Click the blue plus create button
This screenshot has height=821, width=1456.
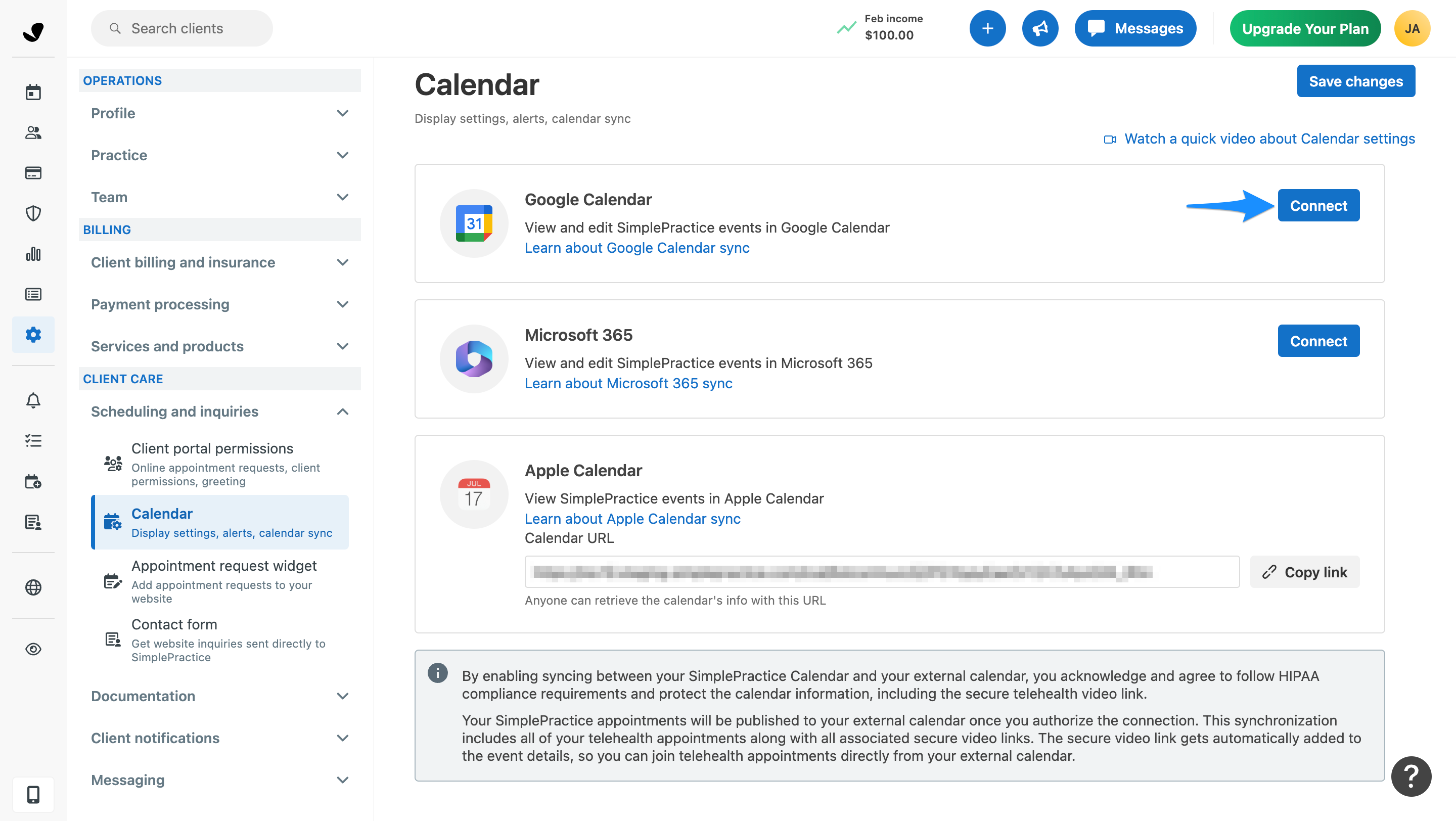click(x=987, y=28)
